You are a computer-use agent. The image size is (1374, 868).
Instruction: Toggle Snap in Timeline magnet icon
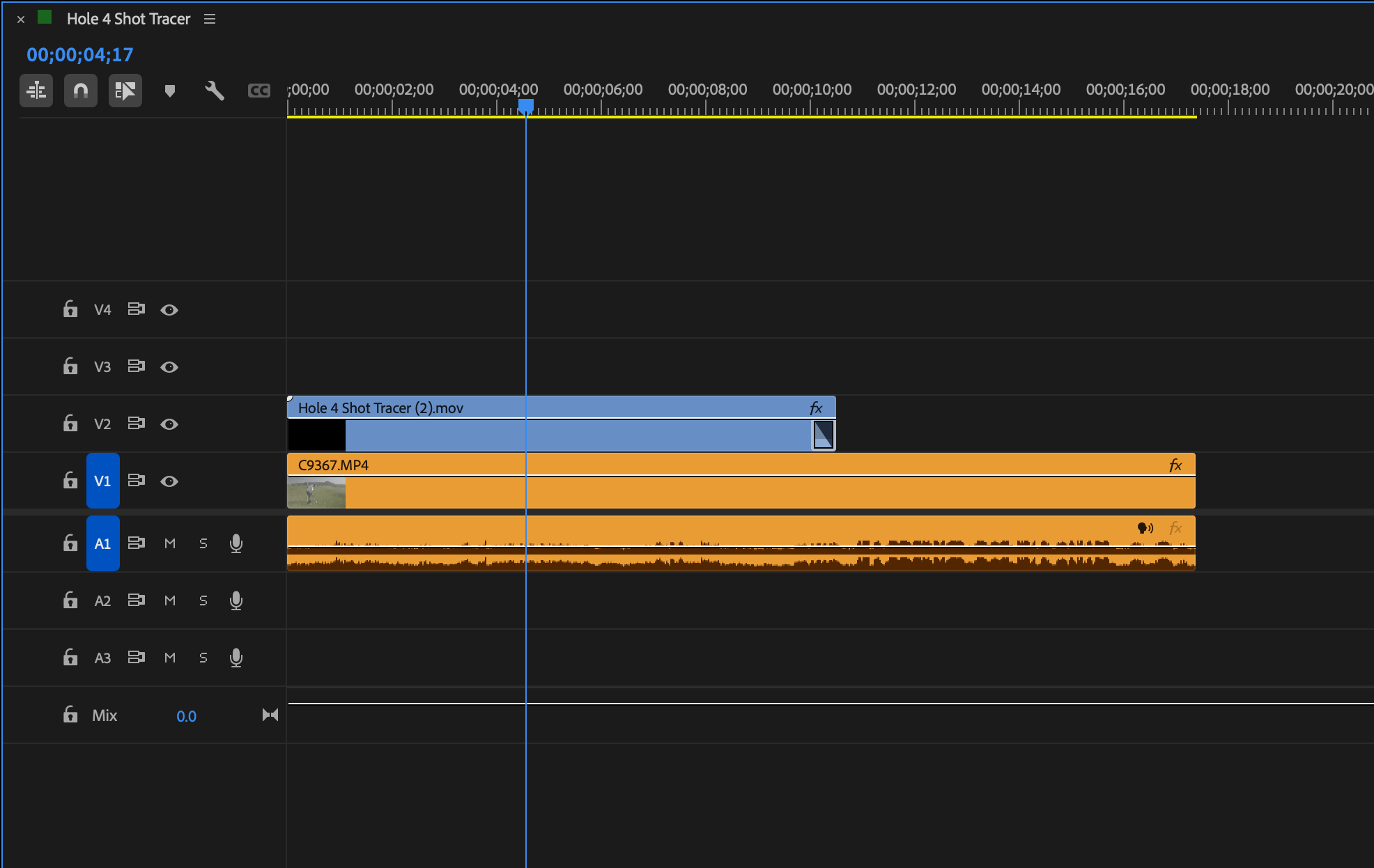[81, 91]
